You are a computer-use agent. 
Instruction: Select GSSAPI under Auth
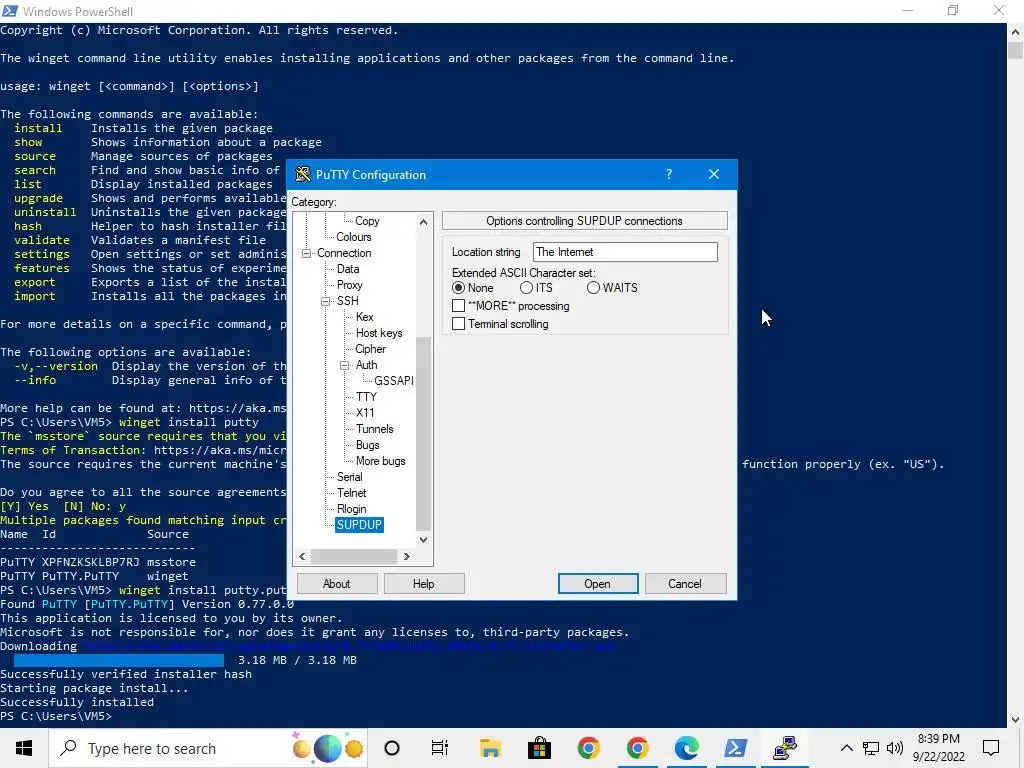pos(394,381)
